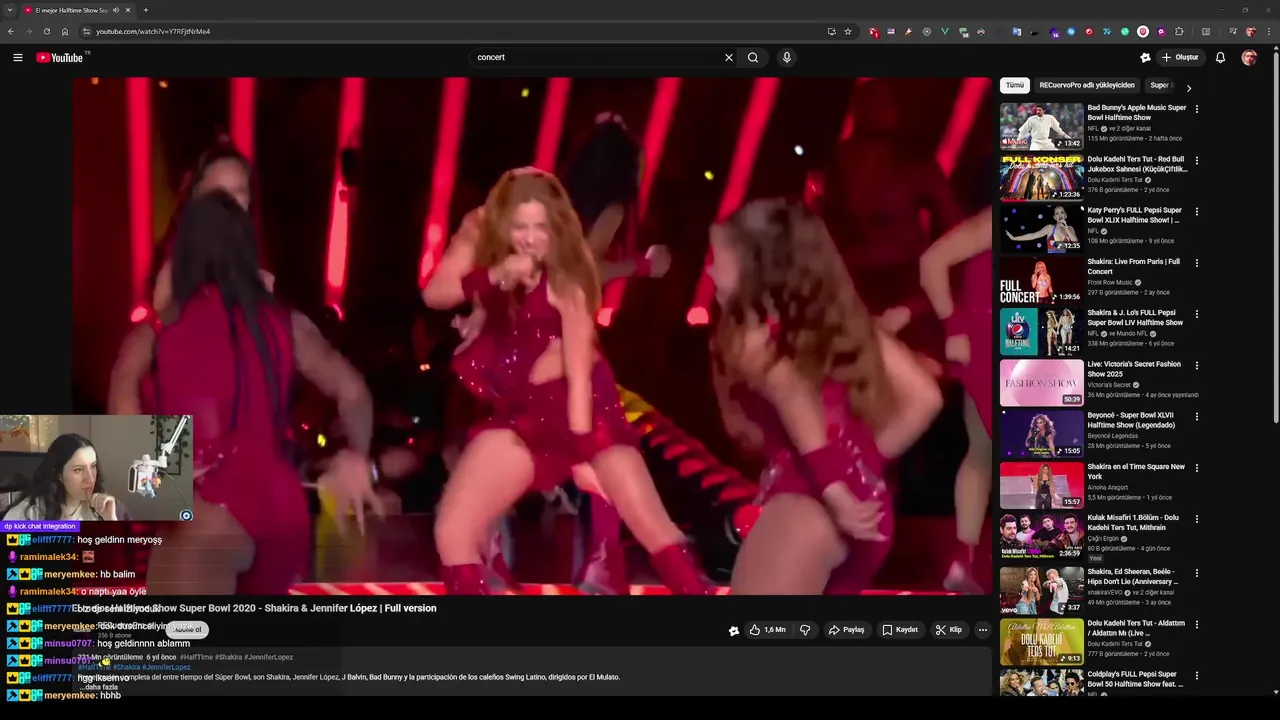The image size is (1280, 720).
Task: Click the Google Translate extension icon
Action: click(1017, 31)
